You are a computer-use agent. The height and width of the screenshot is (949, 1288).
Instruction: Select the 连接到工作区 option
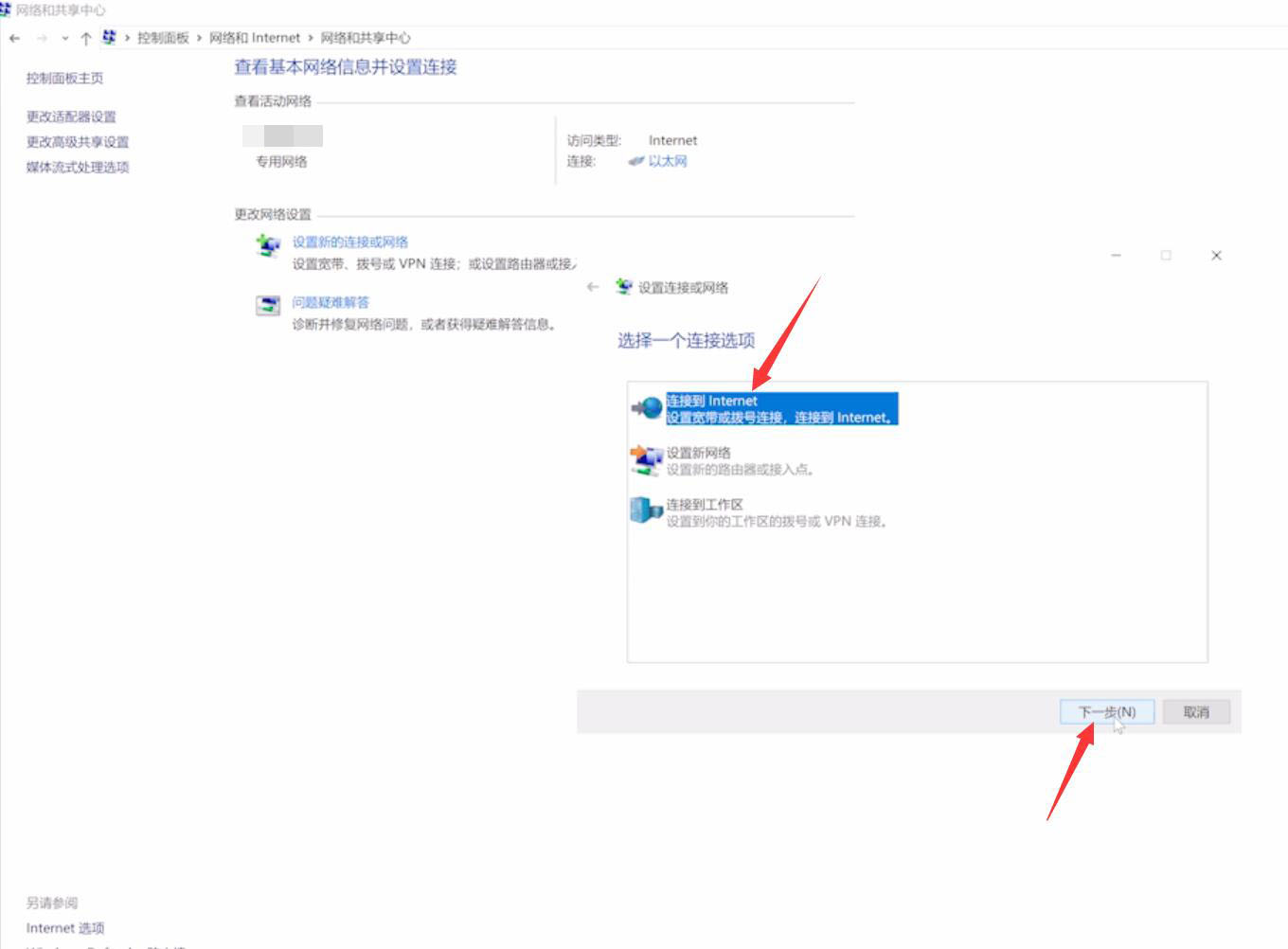click(777, 513)
